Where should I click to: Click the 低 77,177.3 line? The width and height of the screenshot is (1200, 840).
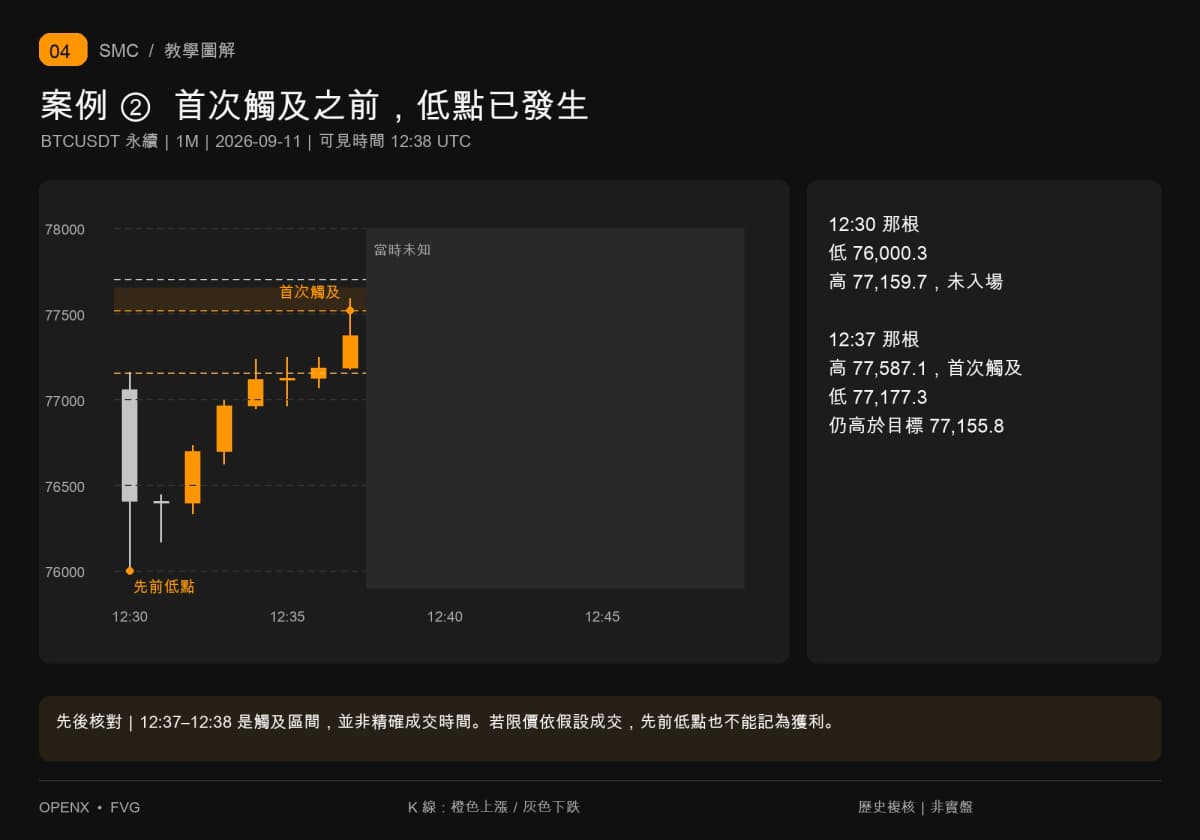pos(878,397)
